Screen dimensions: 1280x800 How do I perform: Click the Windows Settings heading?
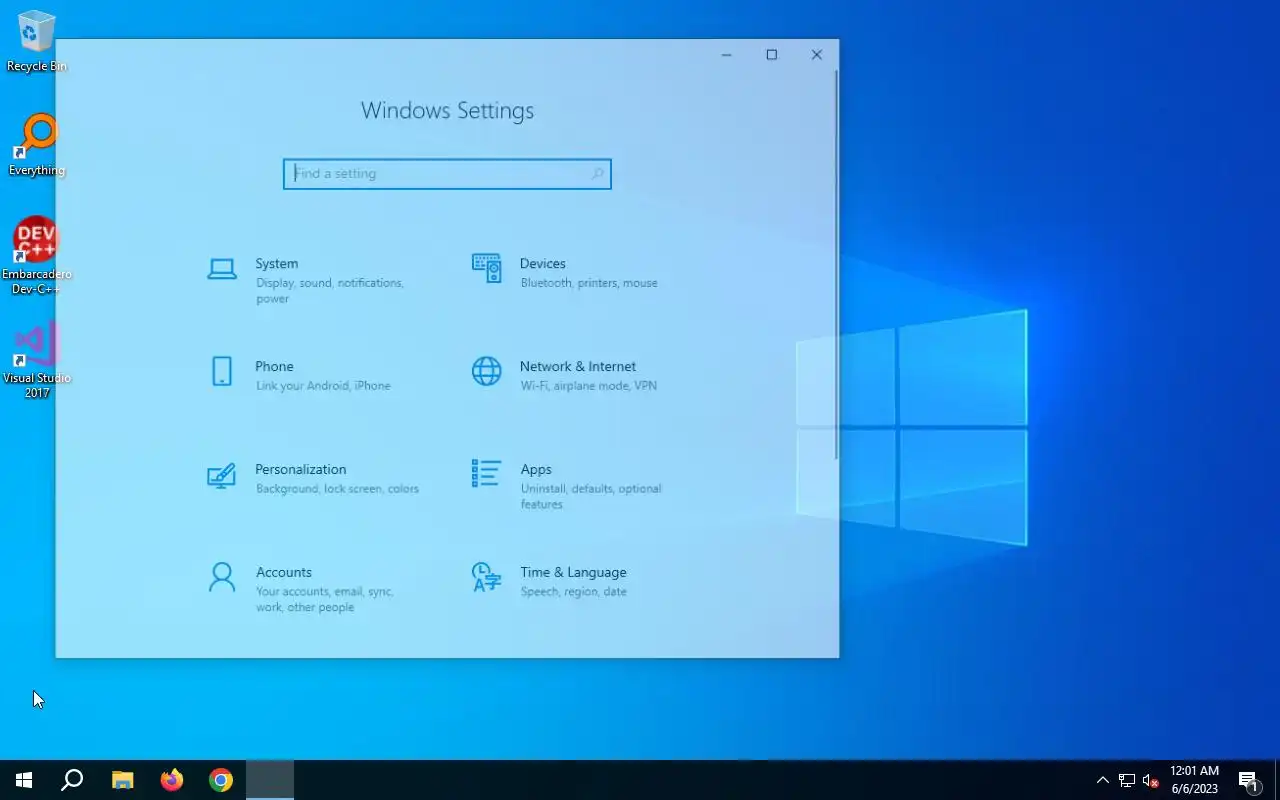[x=447, y=111]
